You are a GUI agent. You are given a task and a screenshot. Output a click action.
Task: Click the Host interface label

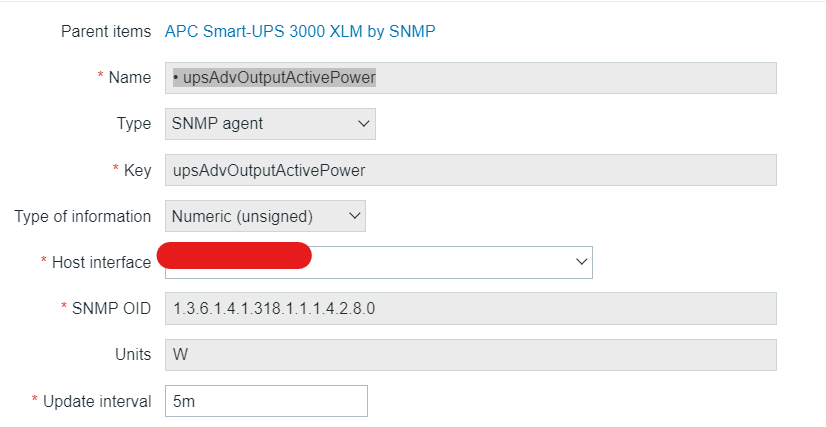100,262
